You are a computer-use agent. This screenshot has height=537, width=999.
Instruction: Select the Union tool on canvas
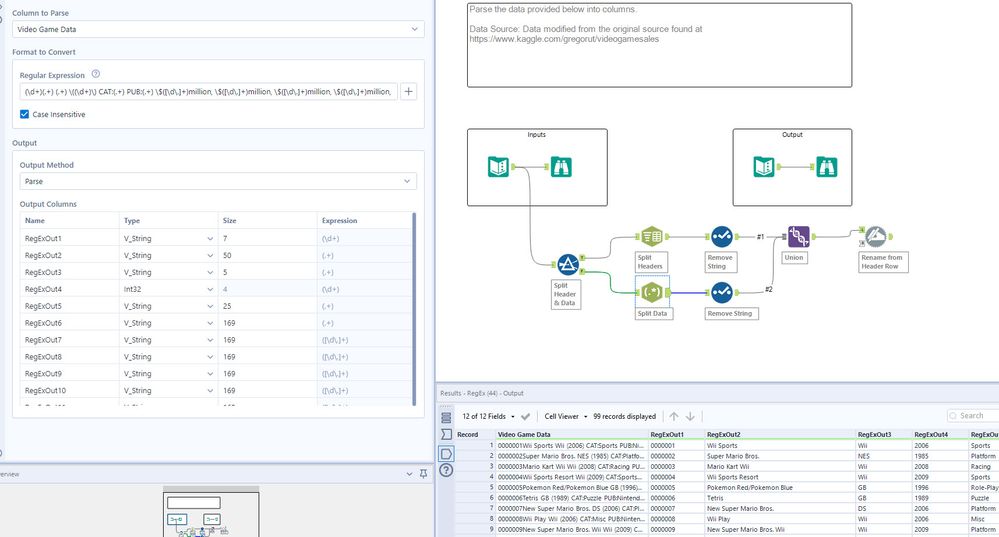798,236
